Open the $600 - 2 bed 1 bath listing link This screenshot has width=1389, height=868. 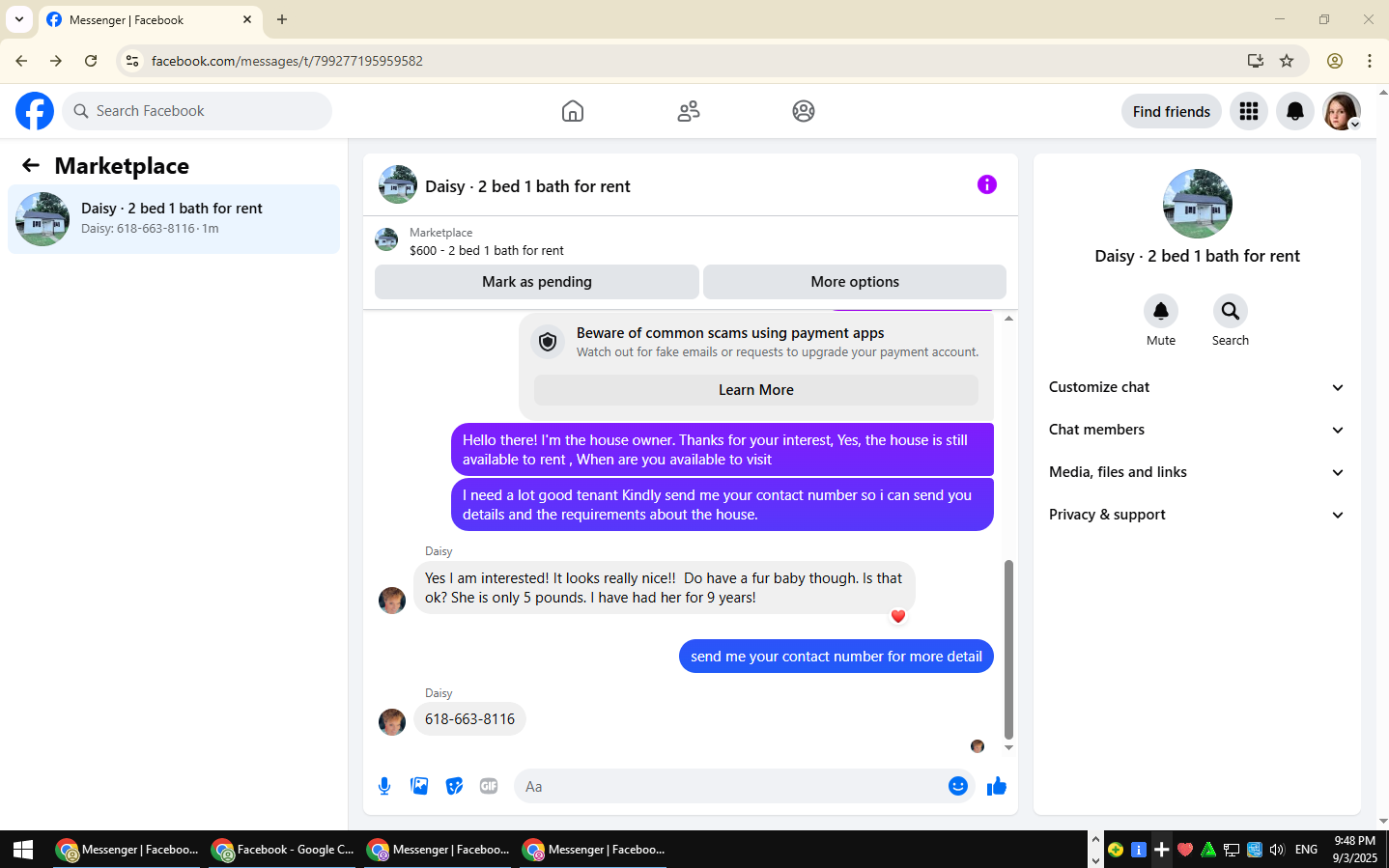486,250
